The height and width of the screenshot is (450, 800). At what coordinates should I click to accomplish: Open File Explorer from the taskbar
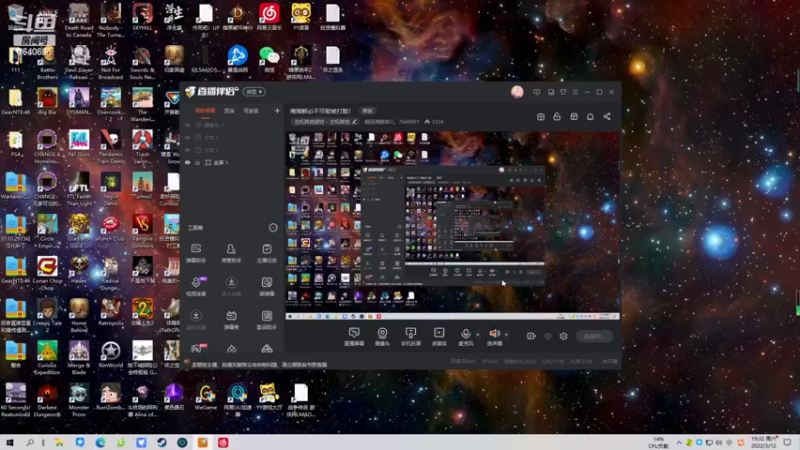pyautogui.click(x=59, y=442)
